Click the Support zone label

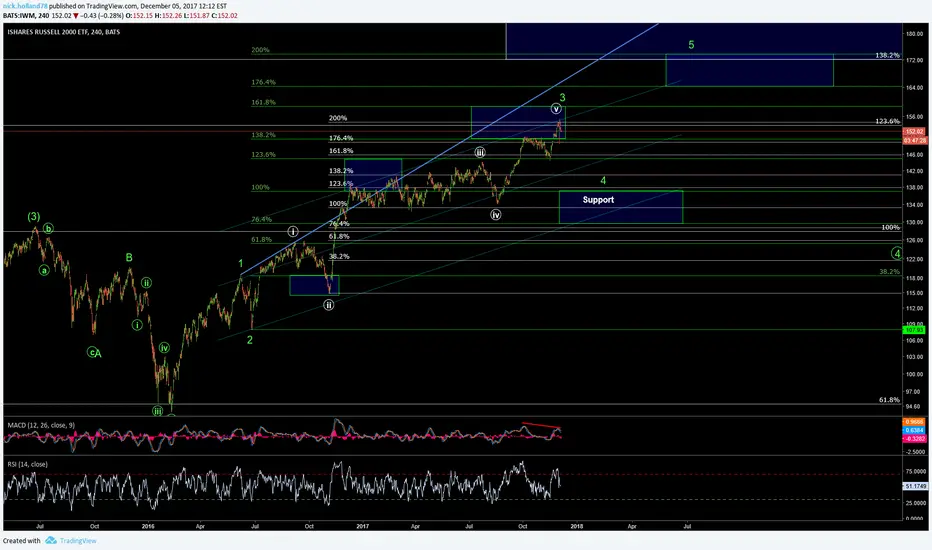(x=598, y=200)
